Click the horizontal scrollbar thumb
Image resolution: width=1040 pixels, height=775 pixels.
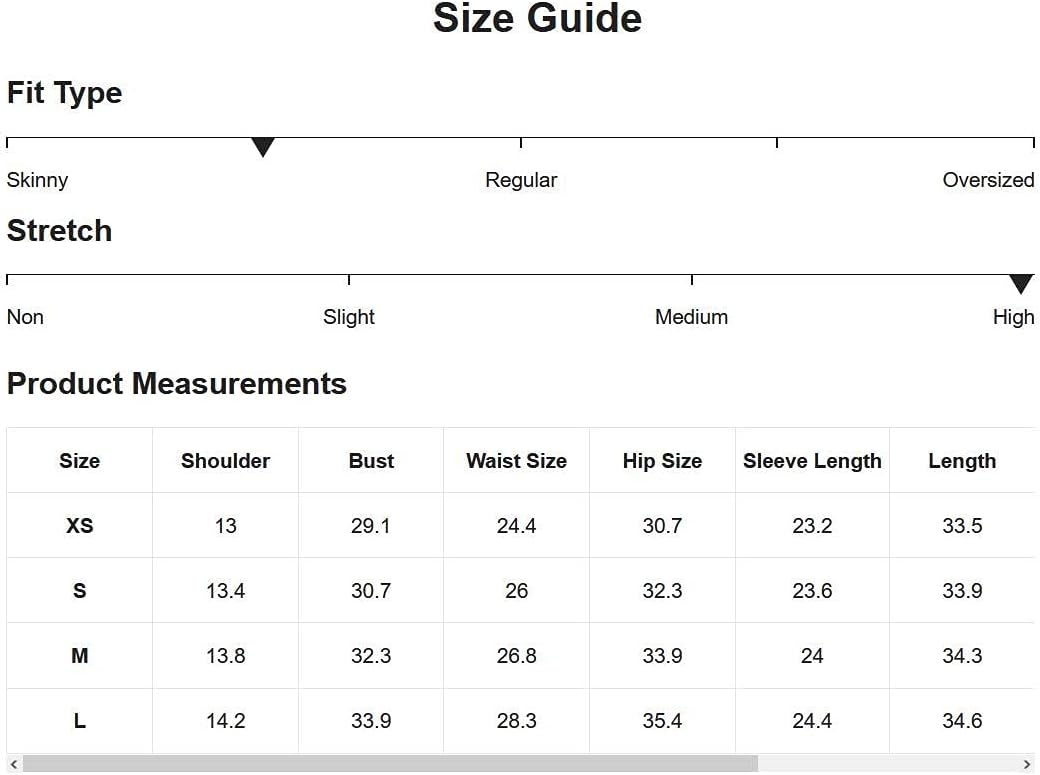[x=390, y=764]
